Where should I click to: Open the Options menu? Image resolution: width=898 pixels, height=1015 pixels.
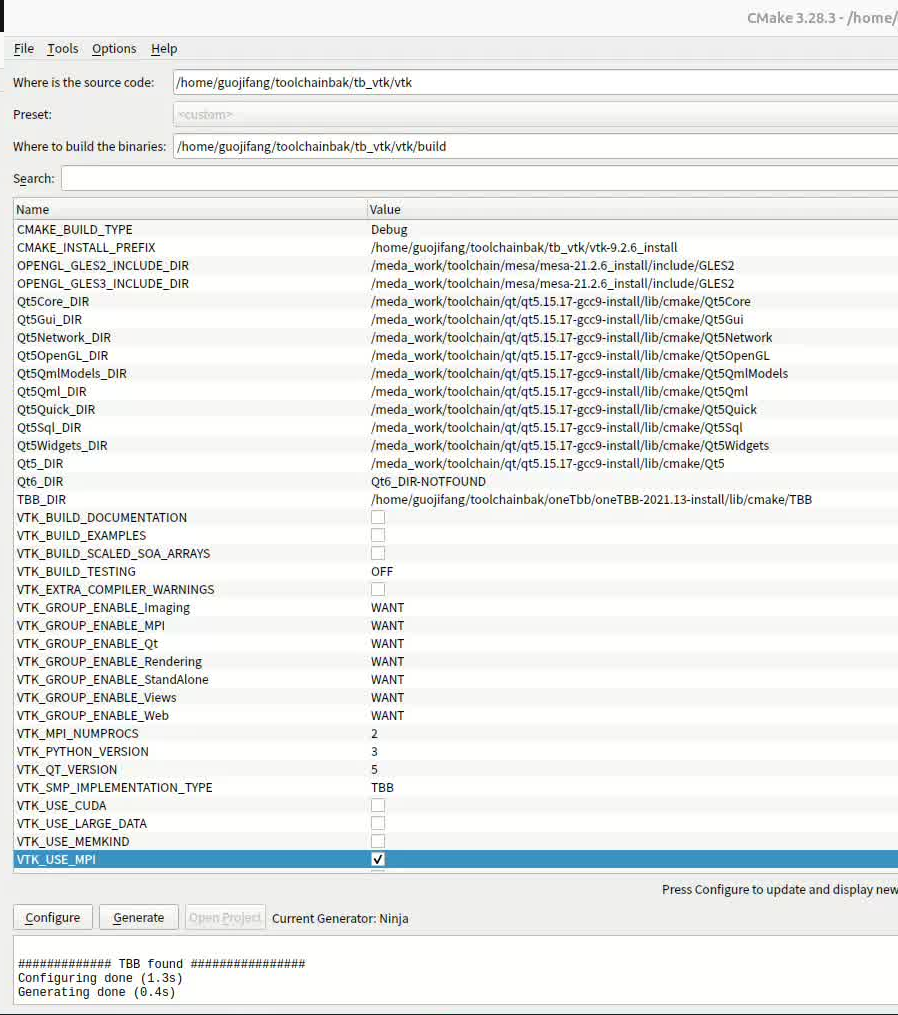113,48
